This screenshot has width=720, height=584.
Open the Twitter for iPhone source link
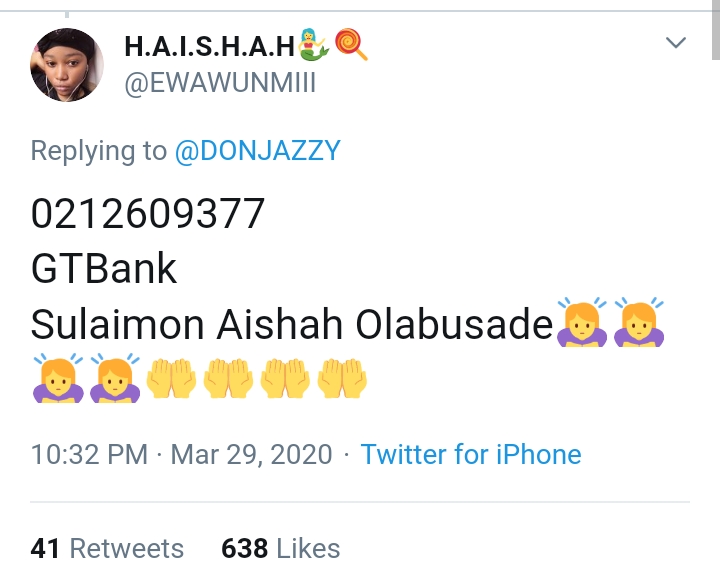coord(471,454)
